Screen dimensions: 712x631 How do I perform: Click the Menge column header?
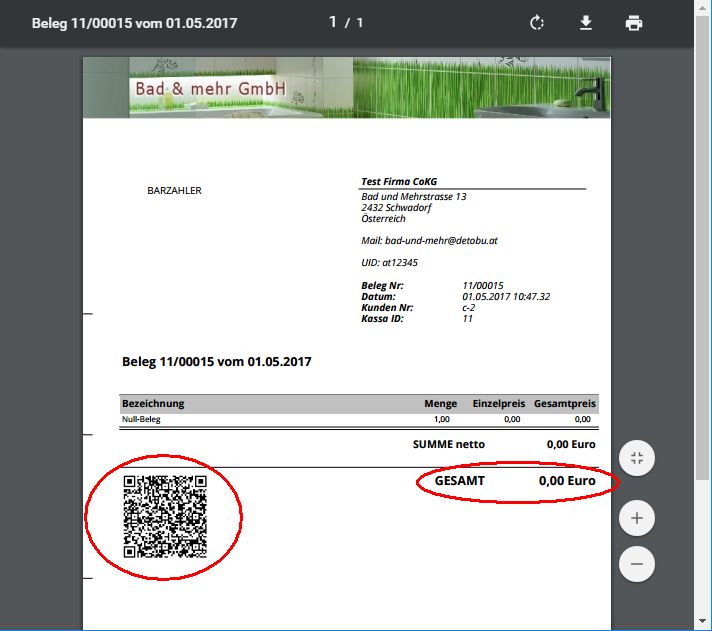[440, 404]
